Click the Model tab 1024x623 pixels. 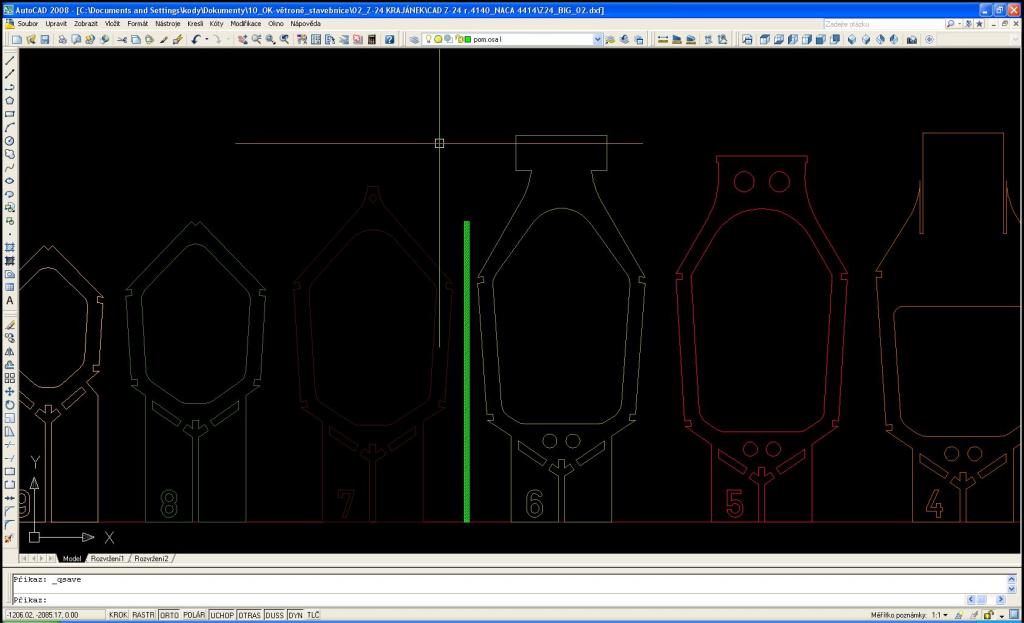tap(72, 558)
